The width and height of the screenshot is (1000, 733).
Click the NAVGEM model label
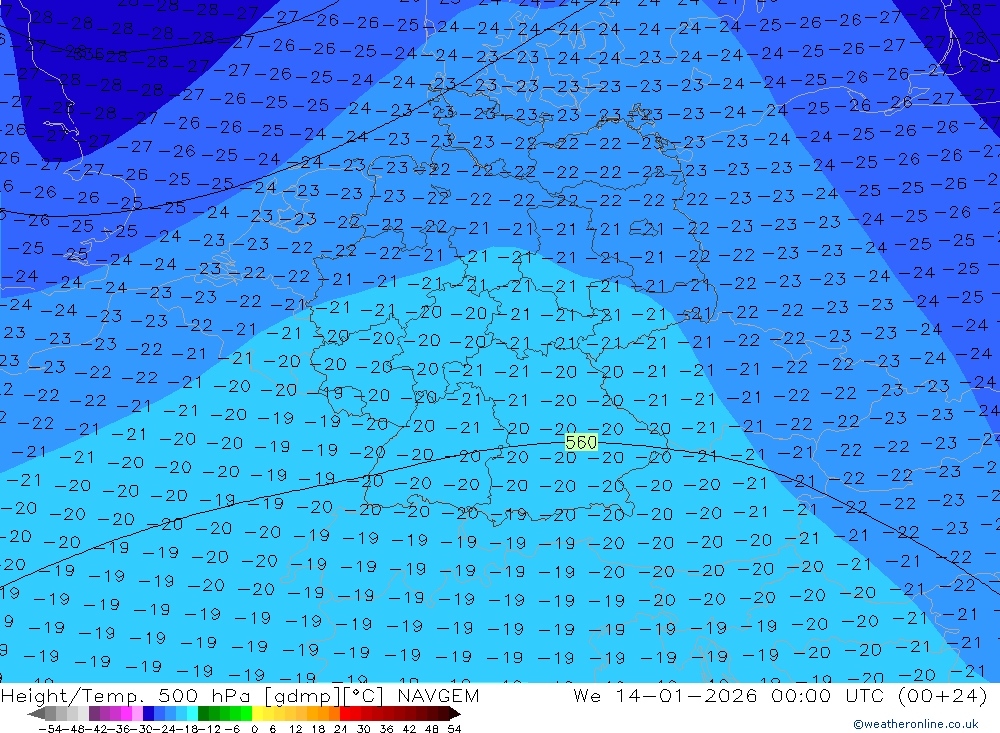point(438,696)
